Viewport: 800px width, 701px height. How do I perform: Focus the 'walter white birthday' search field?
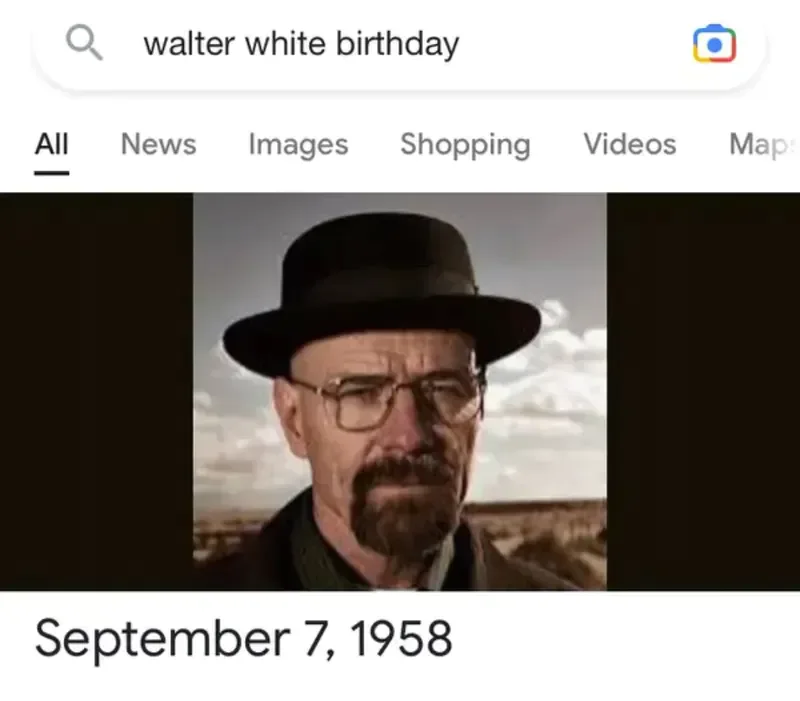[399, 45]
